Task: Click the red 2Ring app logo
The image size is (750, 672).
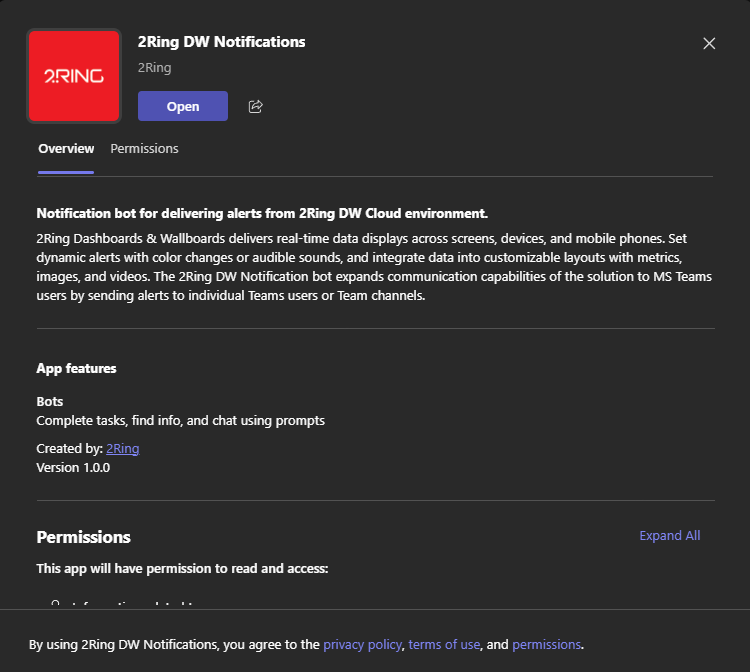Action: [x=75, y=76]
